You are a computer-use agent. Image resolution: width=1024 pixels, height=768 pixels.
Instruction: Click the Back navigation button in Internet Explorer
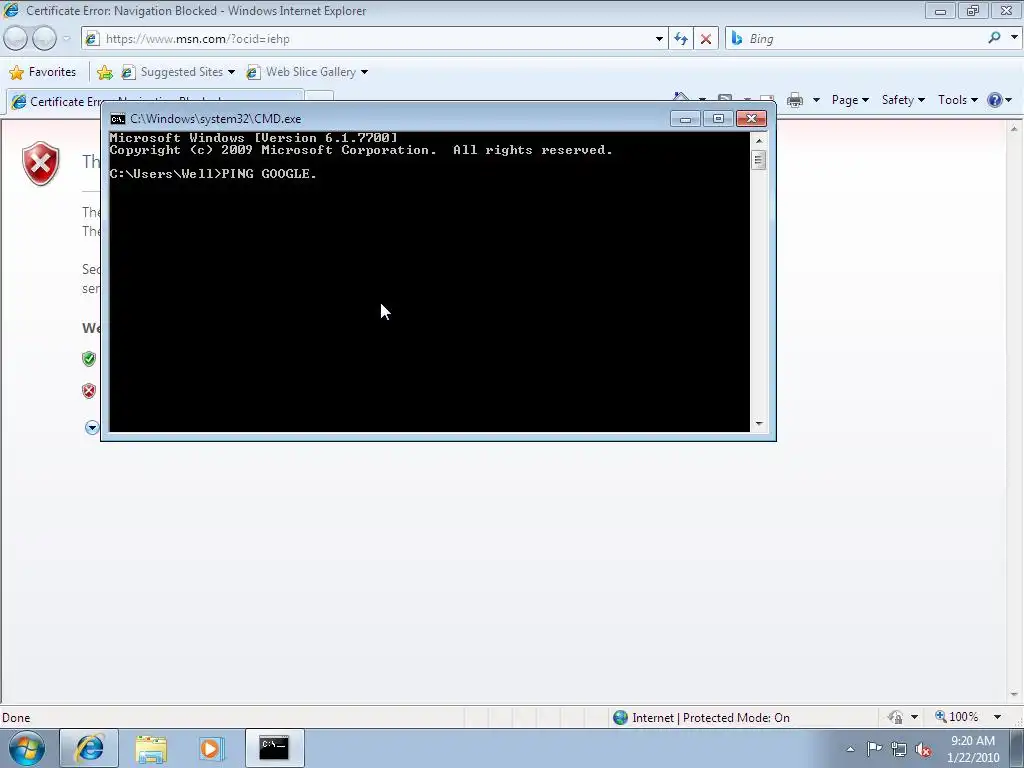pos(16,39)
